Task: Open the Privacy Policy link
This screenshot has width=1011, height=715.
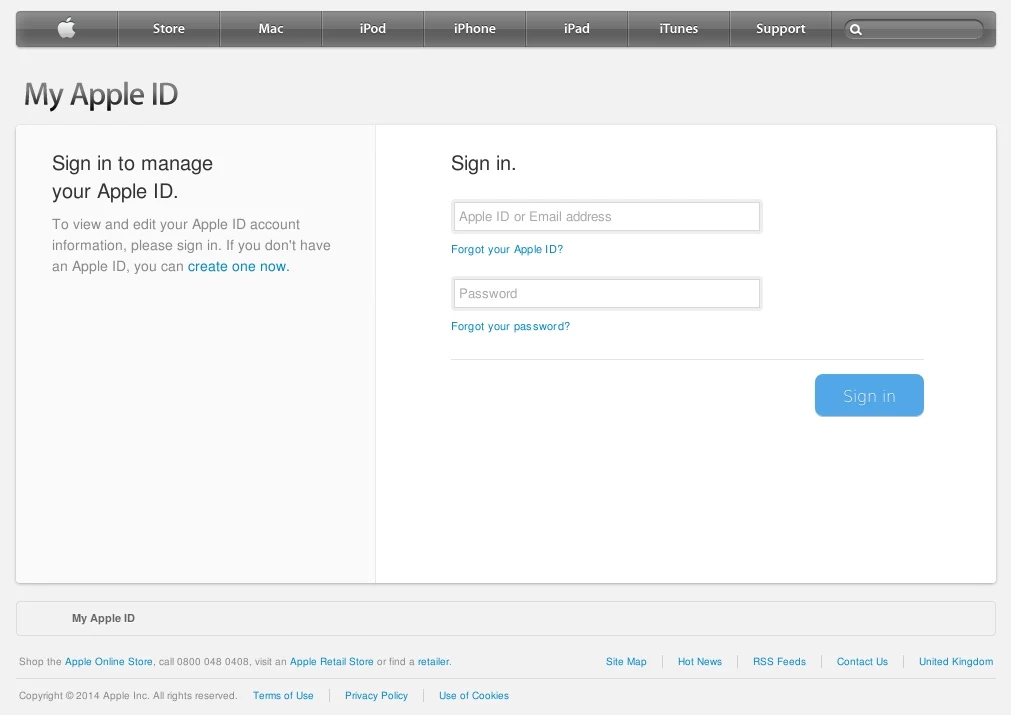Action: point(377,696)
